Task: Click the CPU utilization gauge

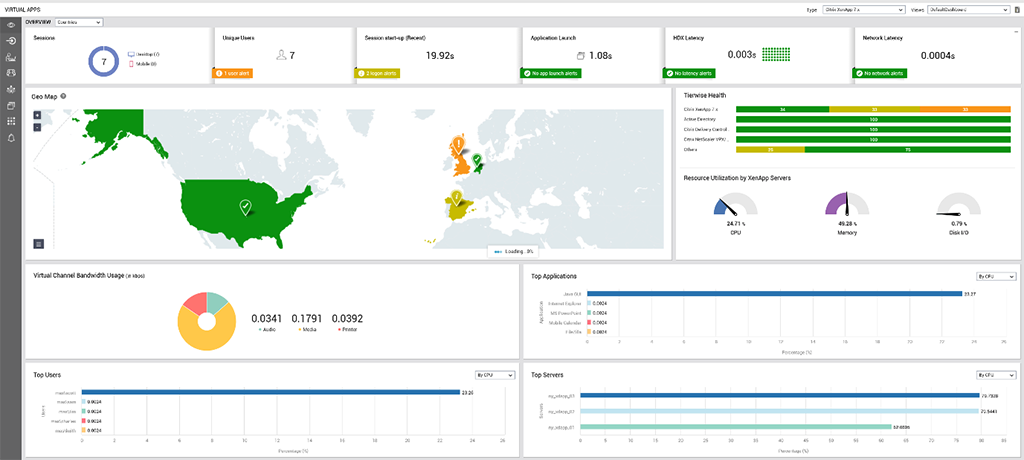Action: [x=735, y=205]
